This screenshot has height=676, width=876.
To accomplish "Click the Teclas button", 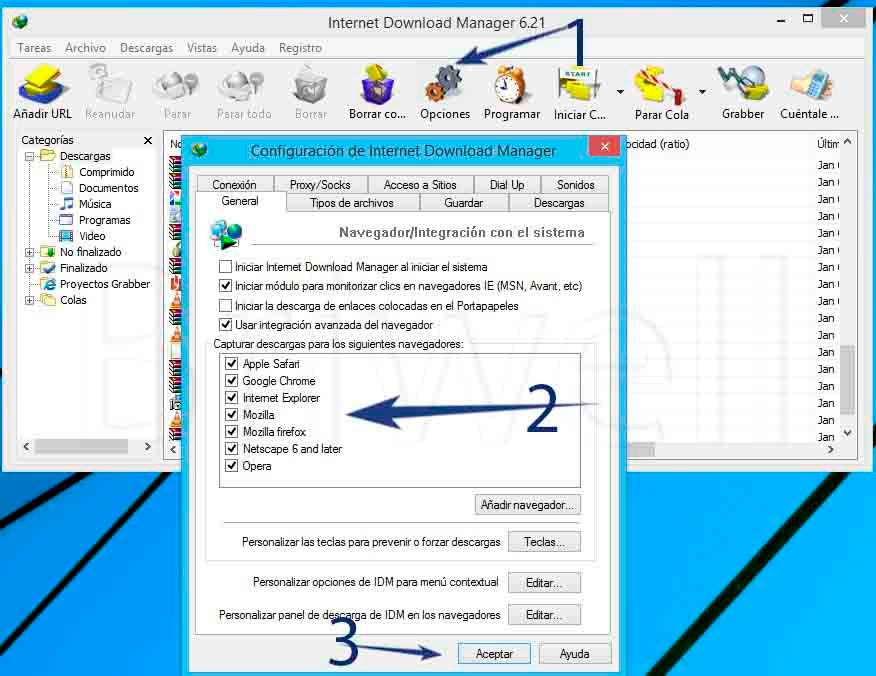I will (544, 541).
